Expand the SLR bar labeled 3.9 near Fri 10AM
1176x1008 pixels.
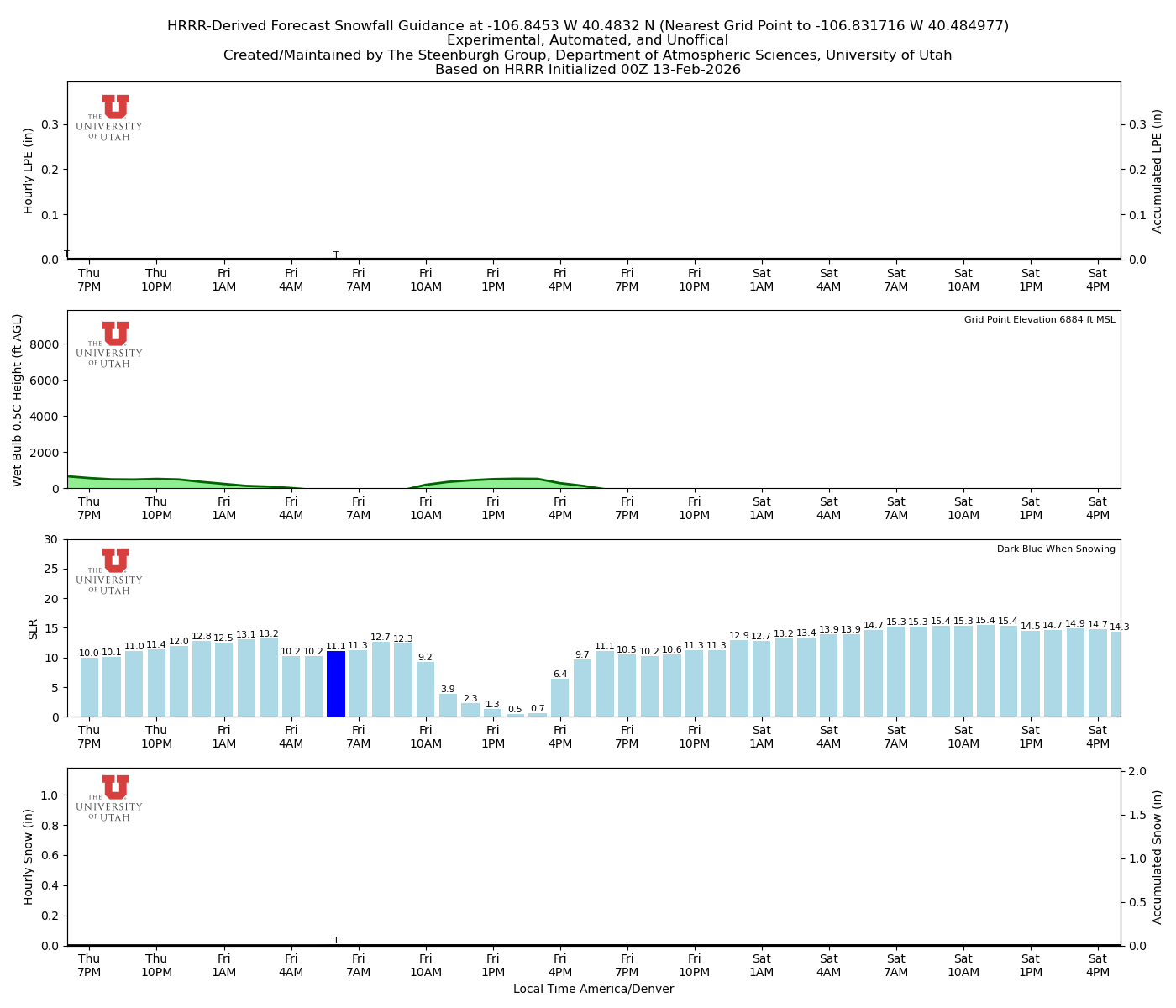pos(446,704)
